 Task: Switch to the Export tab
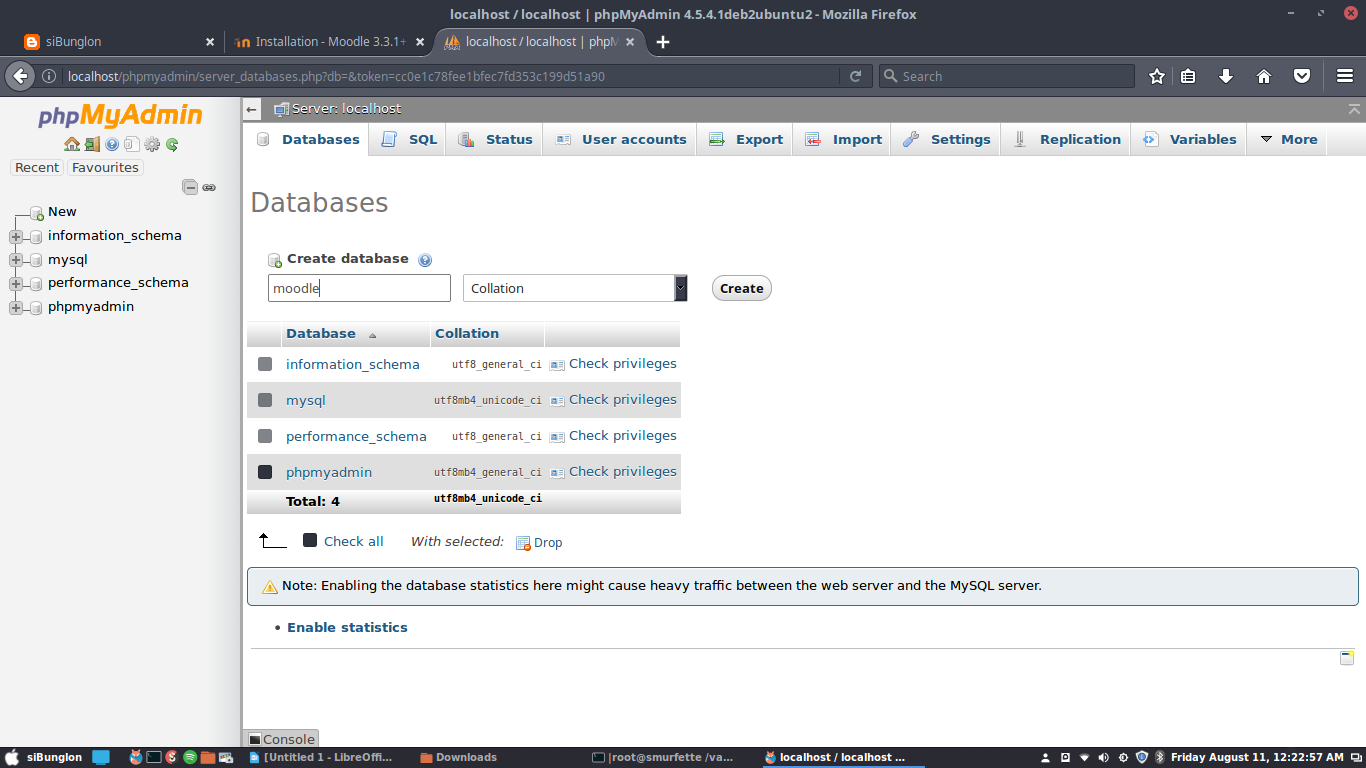pyautogui.click(x=746, y=140)
